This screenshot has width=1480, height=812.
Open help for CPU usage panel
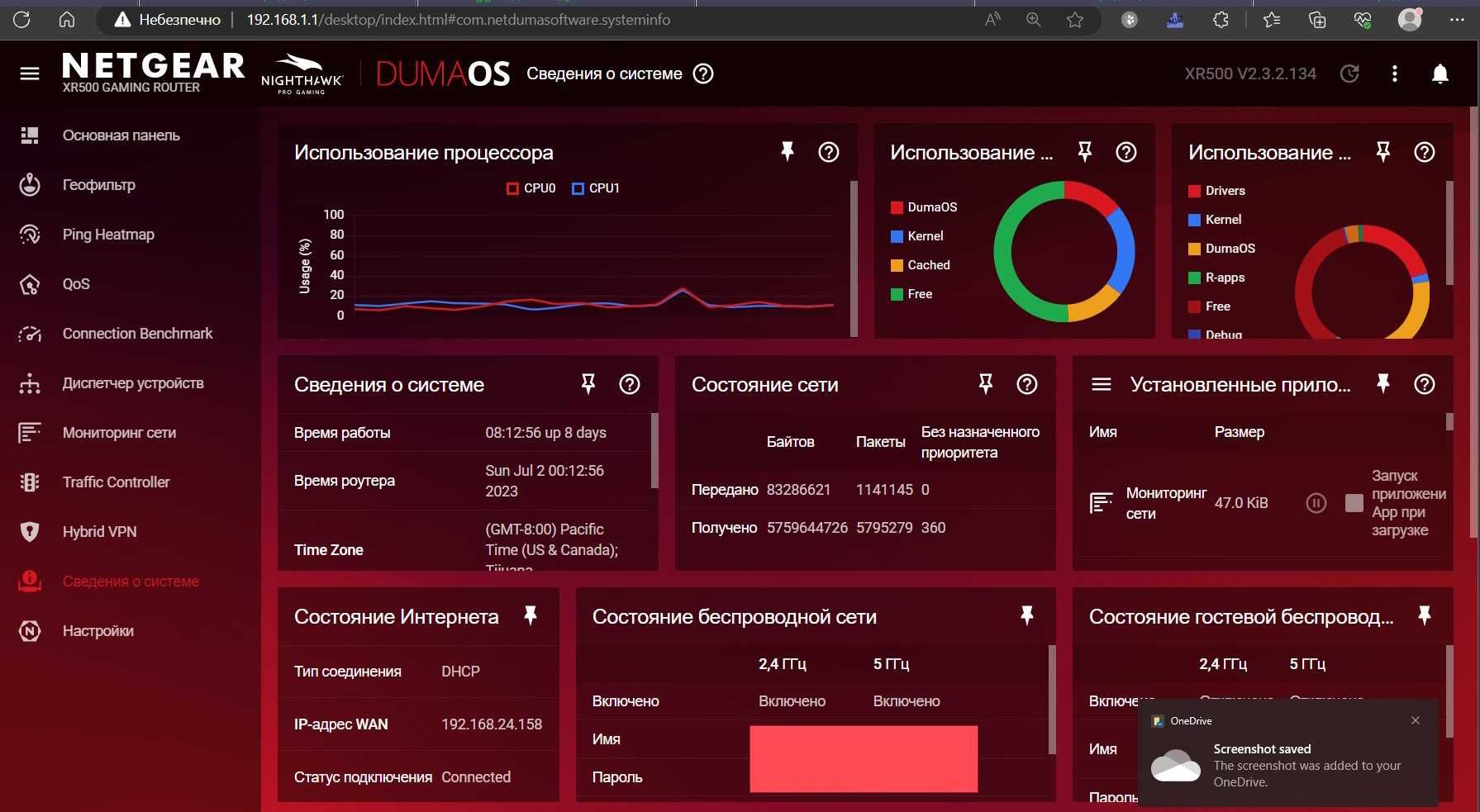pyautogui.click(x=829, y=152)
